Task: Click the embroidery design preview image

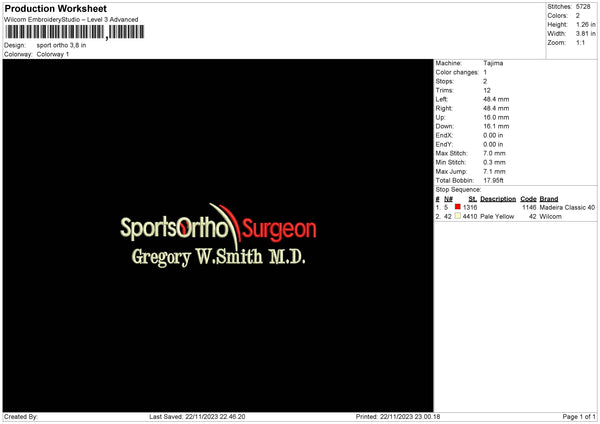Action: pos(218,235)
